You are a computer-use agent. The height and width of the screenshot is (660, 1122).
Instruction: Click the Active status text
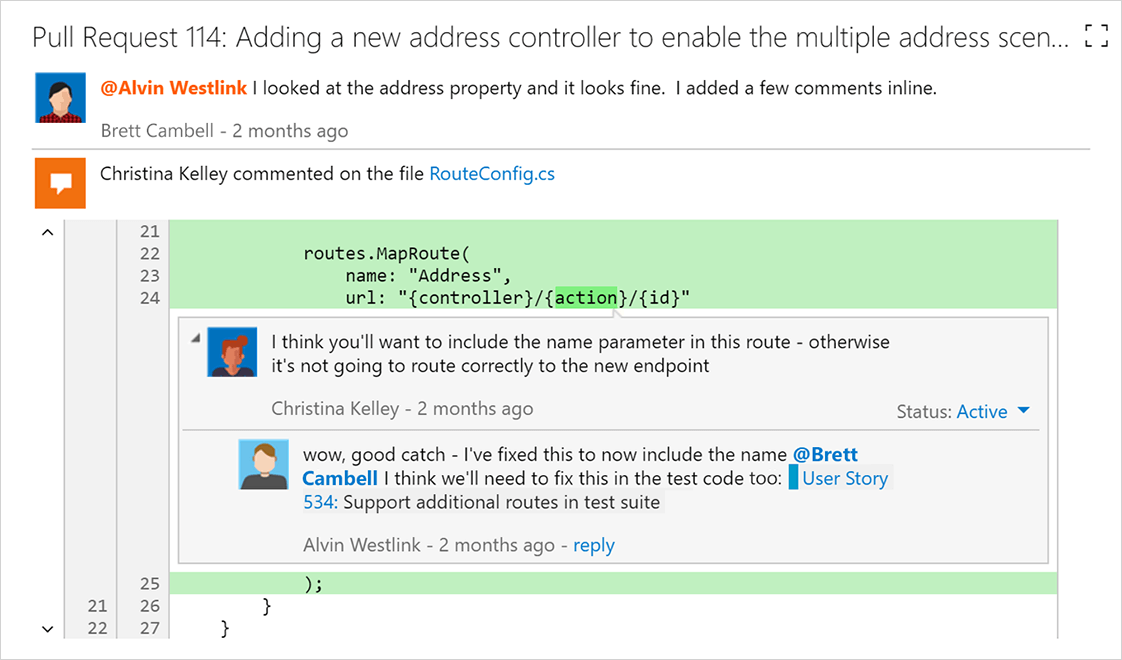coord(982,412)
